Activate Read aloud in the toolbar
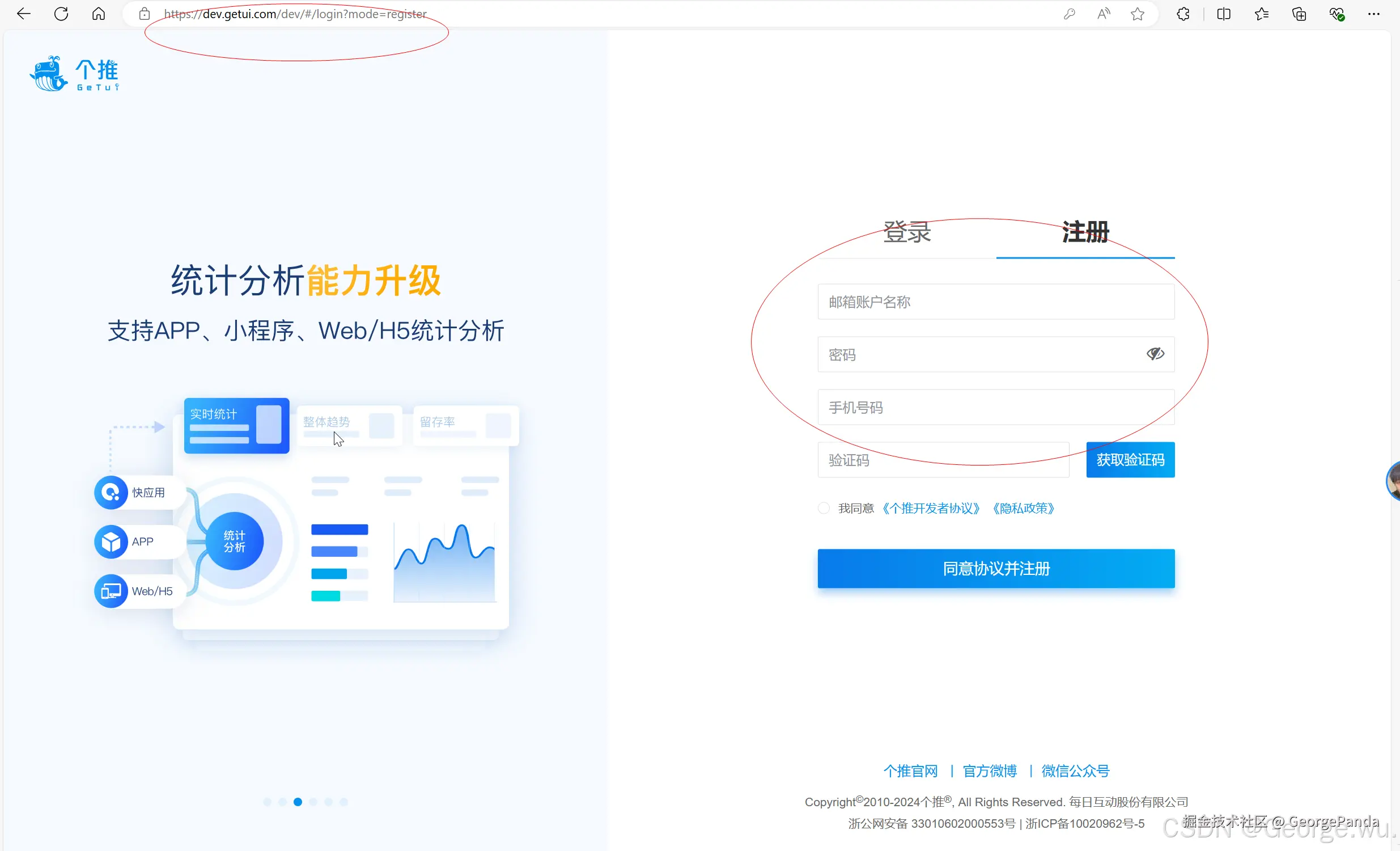Screen dimensions: 1400x851 1104,14
